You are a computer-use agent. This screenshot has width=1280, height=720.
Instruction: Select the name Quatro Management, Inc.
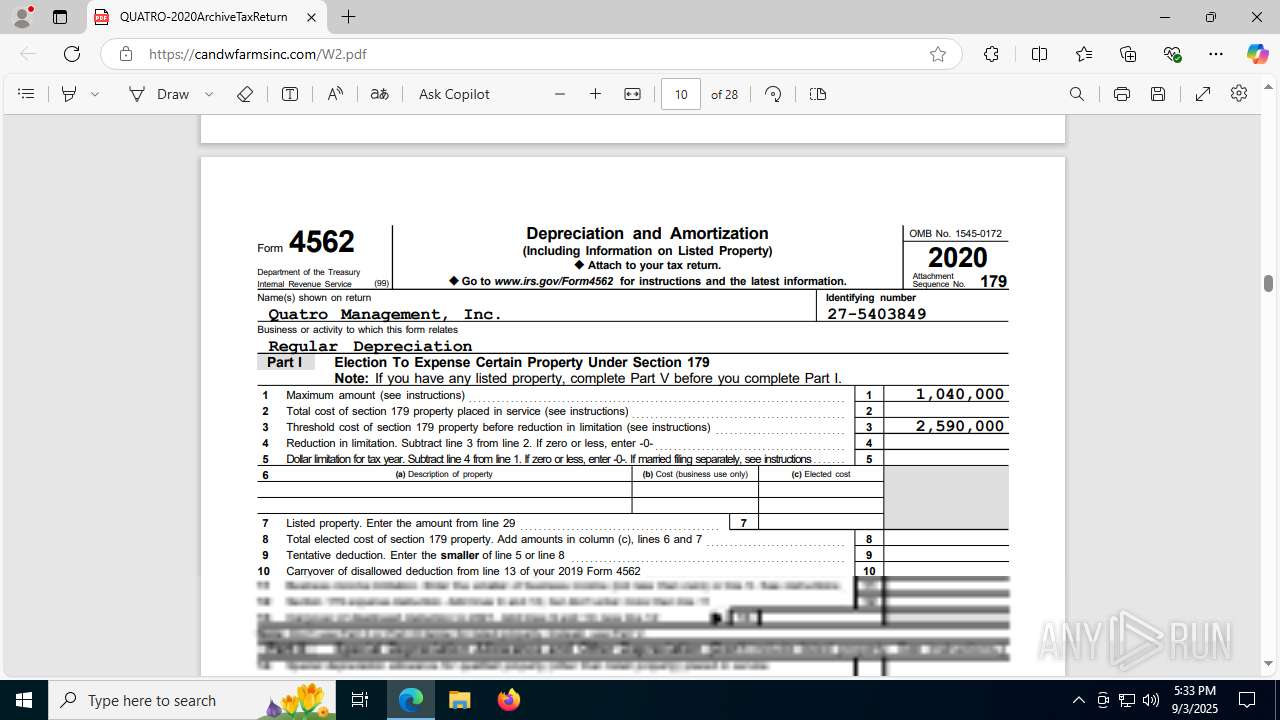pos(385,315)
